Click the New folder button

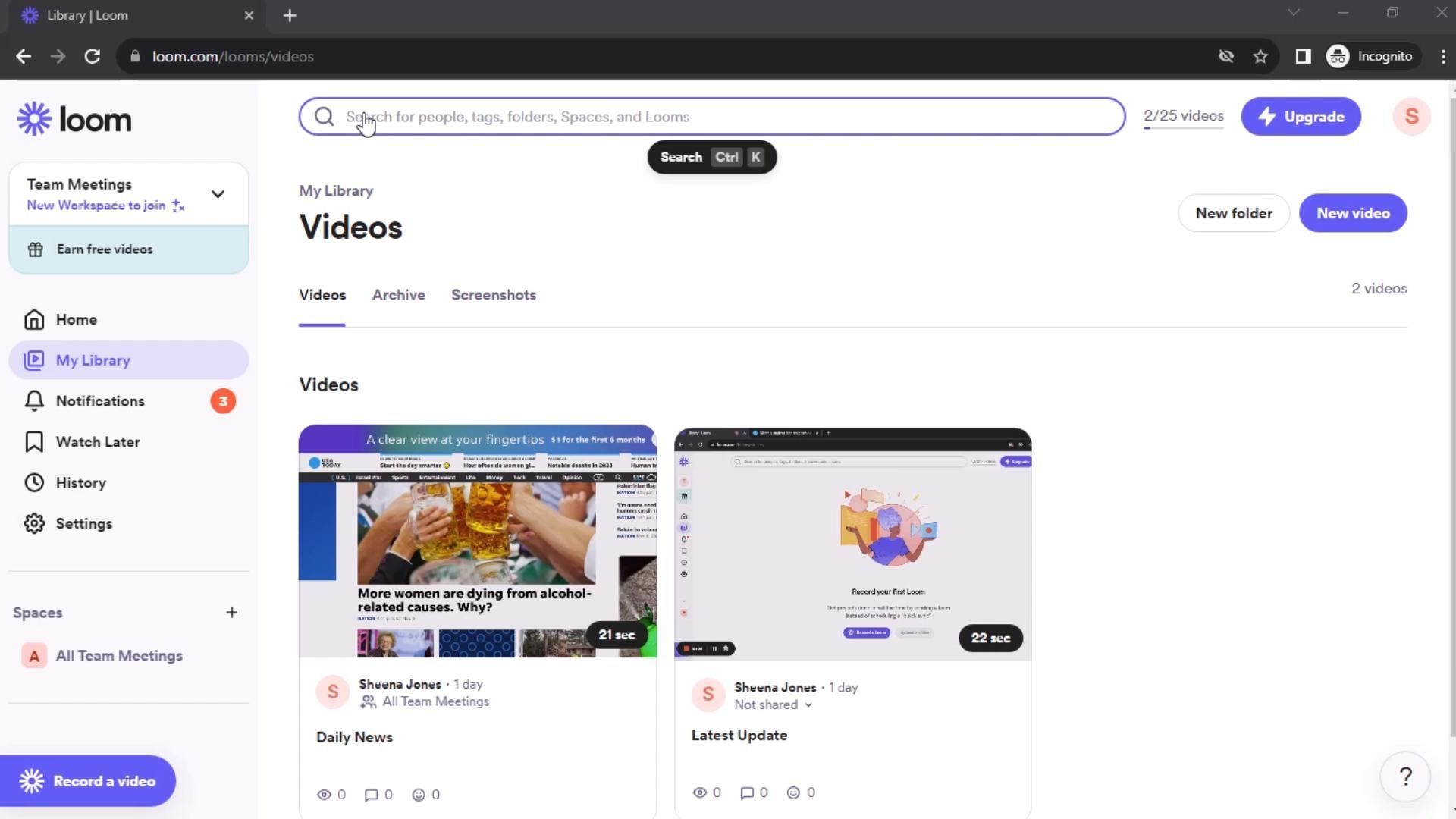coord(1233,213)
